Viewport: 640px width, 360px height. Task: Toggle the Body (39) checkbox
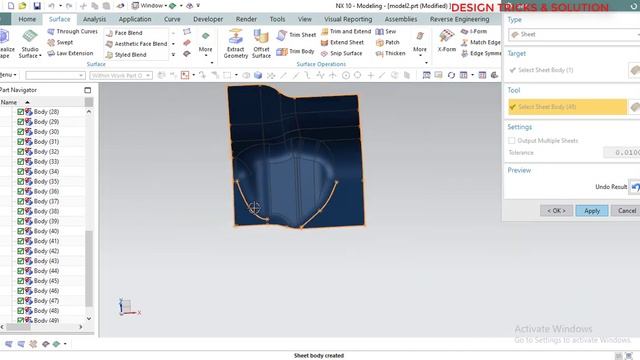(20, 221)
